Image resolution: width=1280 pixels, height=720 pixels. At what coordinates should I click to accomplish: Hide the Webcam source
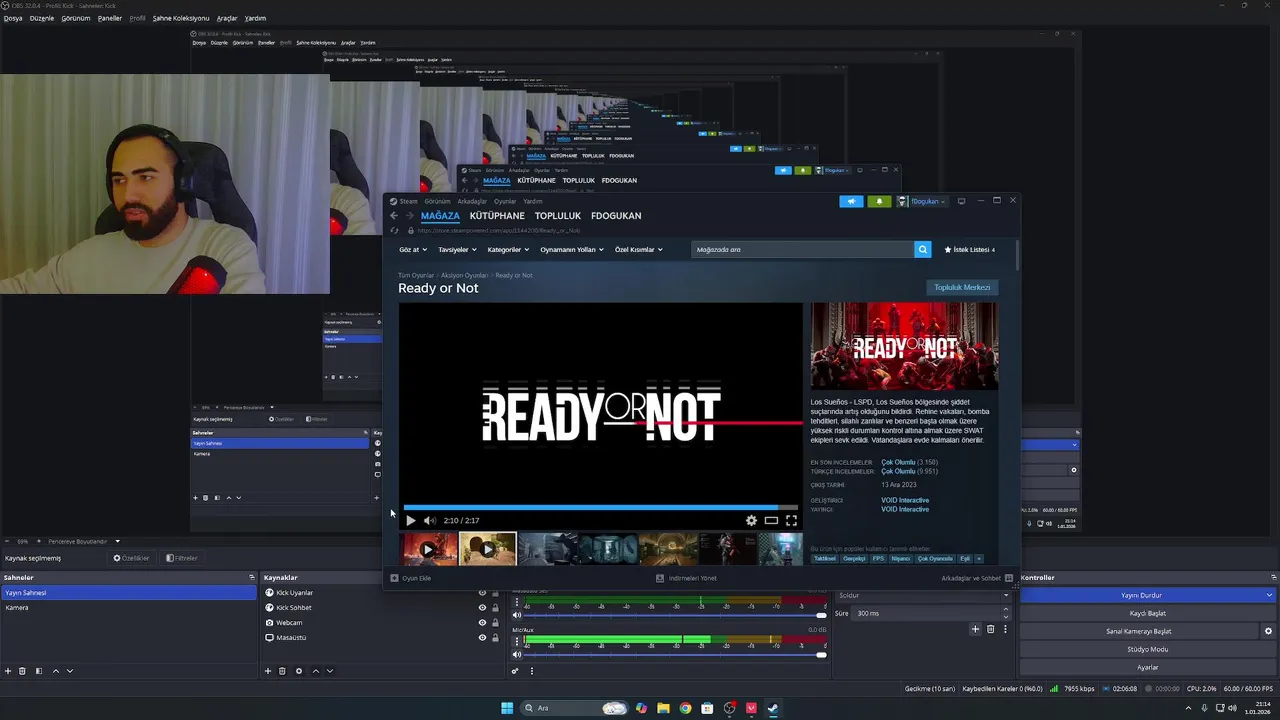click(482, 623)
